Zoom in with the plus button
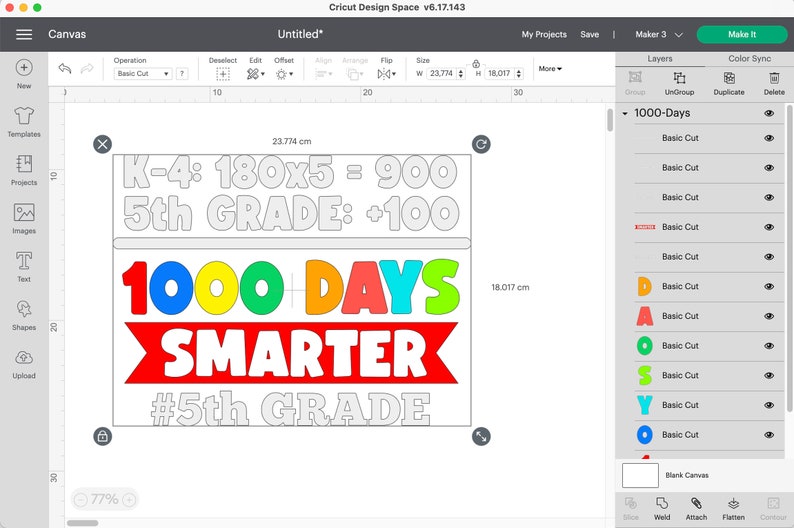 coord(129,500)
